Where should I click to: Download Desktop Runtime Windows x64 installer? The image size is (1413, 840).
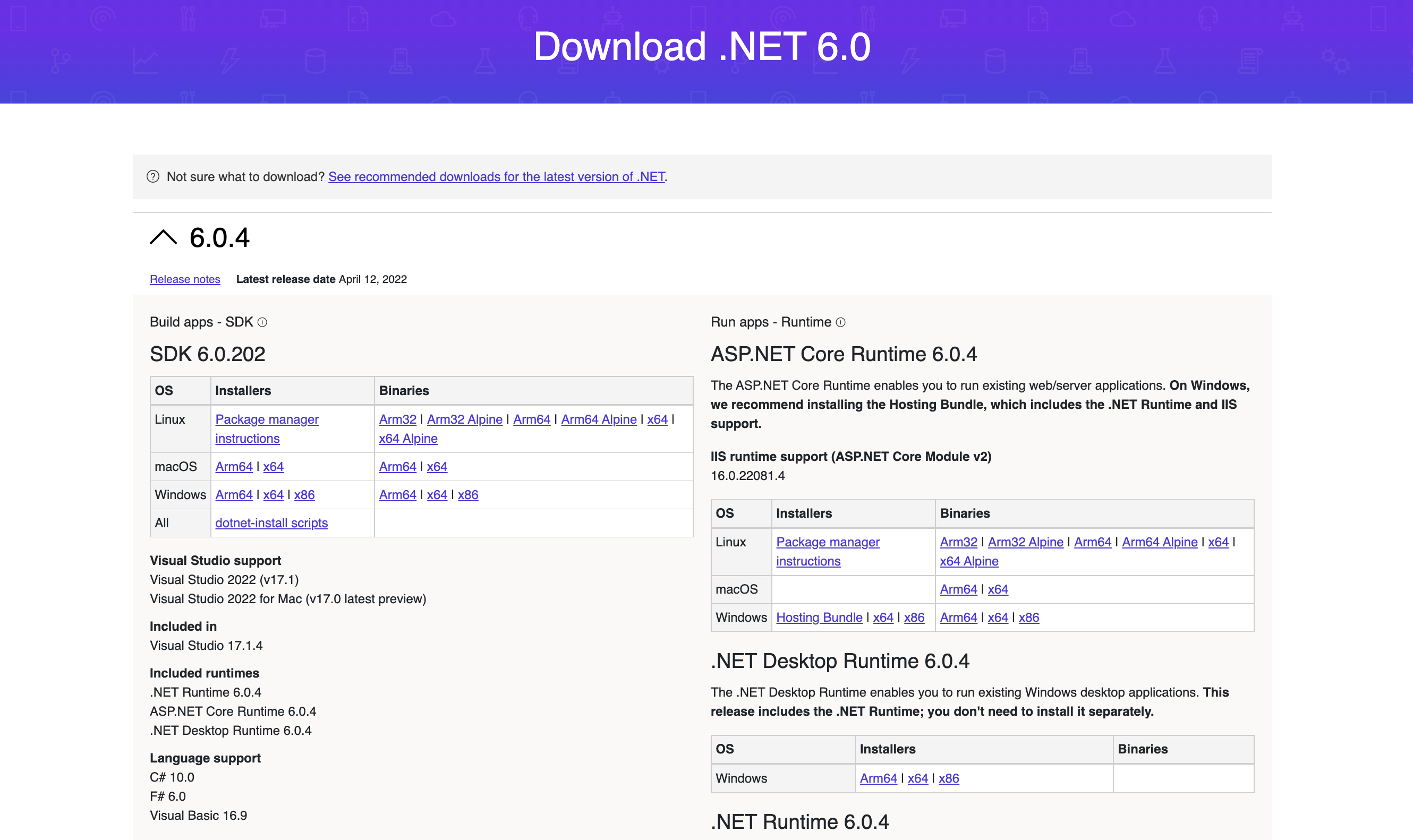coord(918,778)
